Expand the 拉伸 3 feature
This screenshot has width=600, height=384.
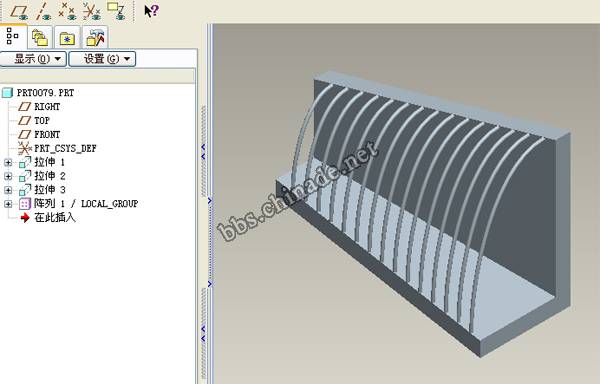(x=8, y=190)
